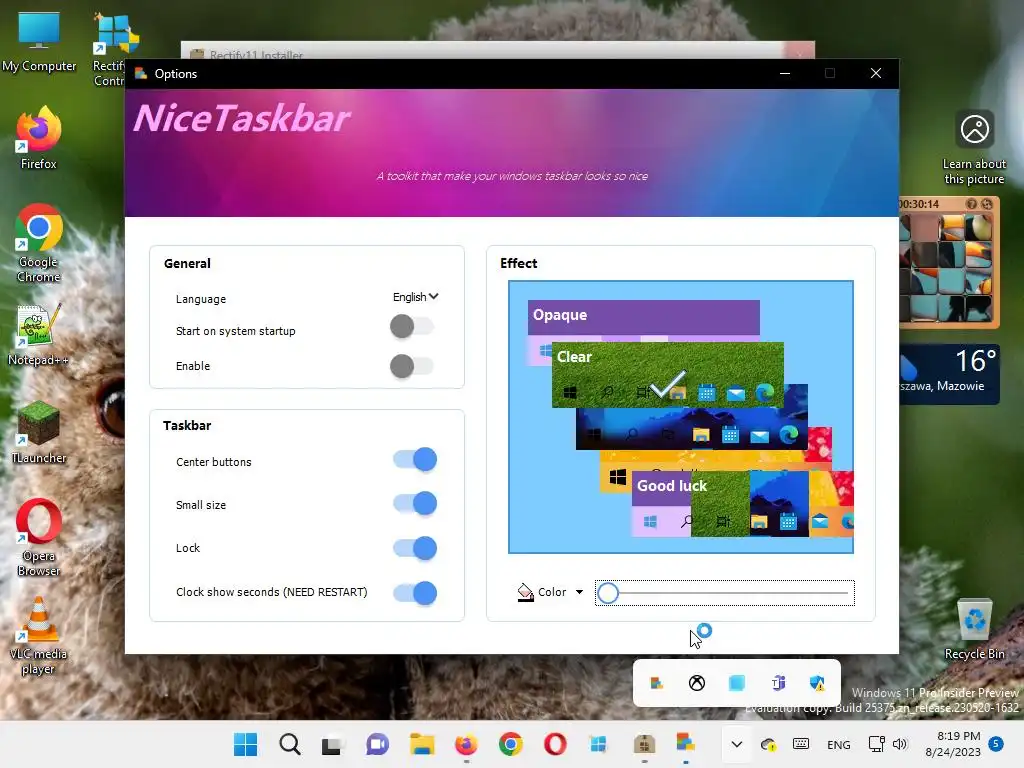
Task: Turn on the Enable switch
Action: tap(412, 366)
